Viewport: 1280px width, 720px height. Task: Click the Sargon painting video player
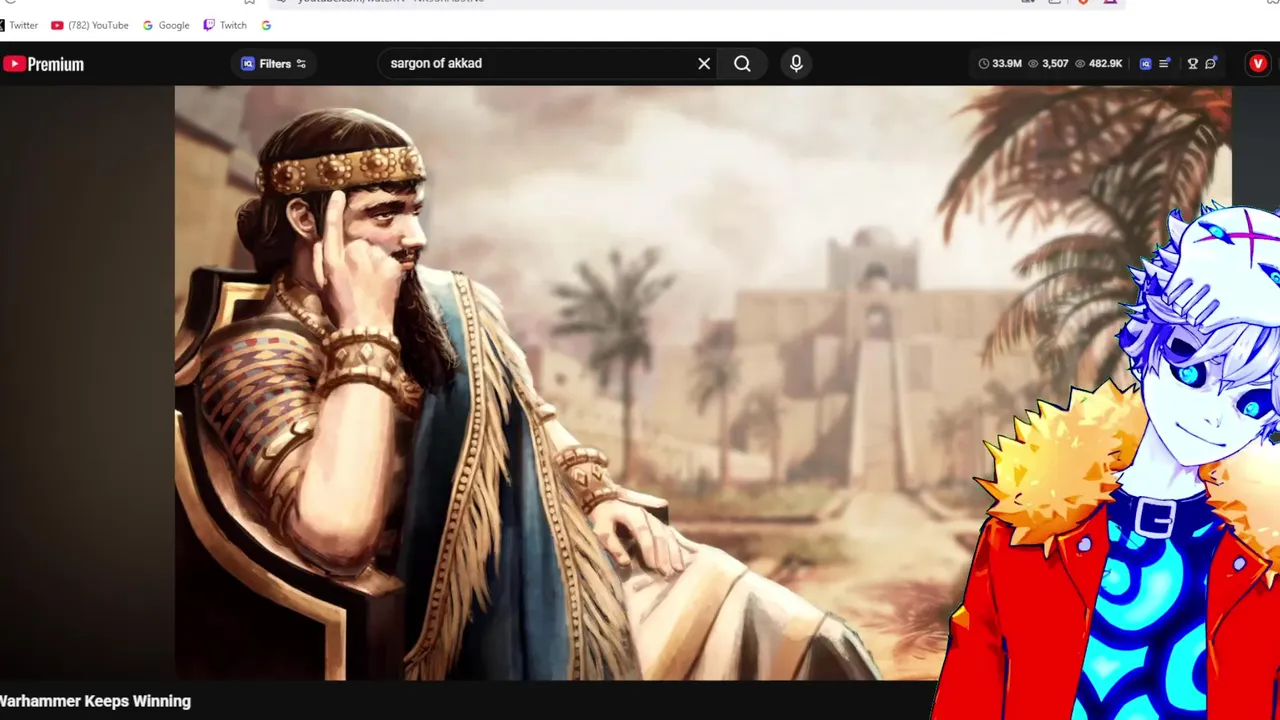(703, 383)
